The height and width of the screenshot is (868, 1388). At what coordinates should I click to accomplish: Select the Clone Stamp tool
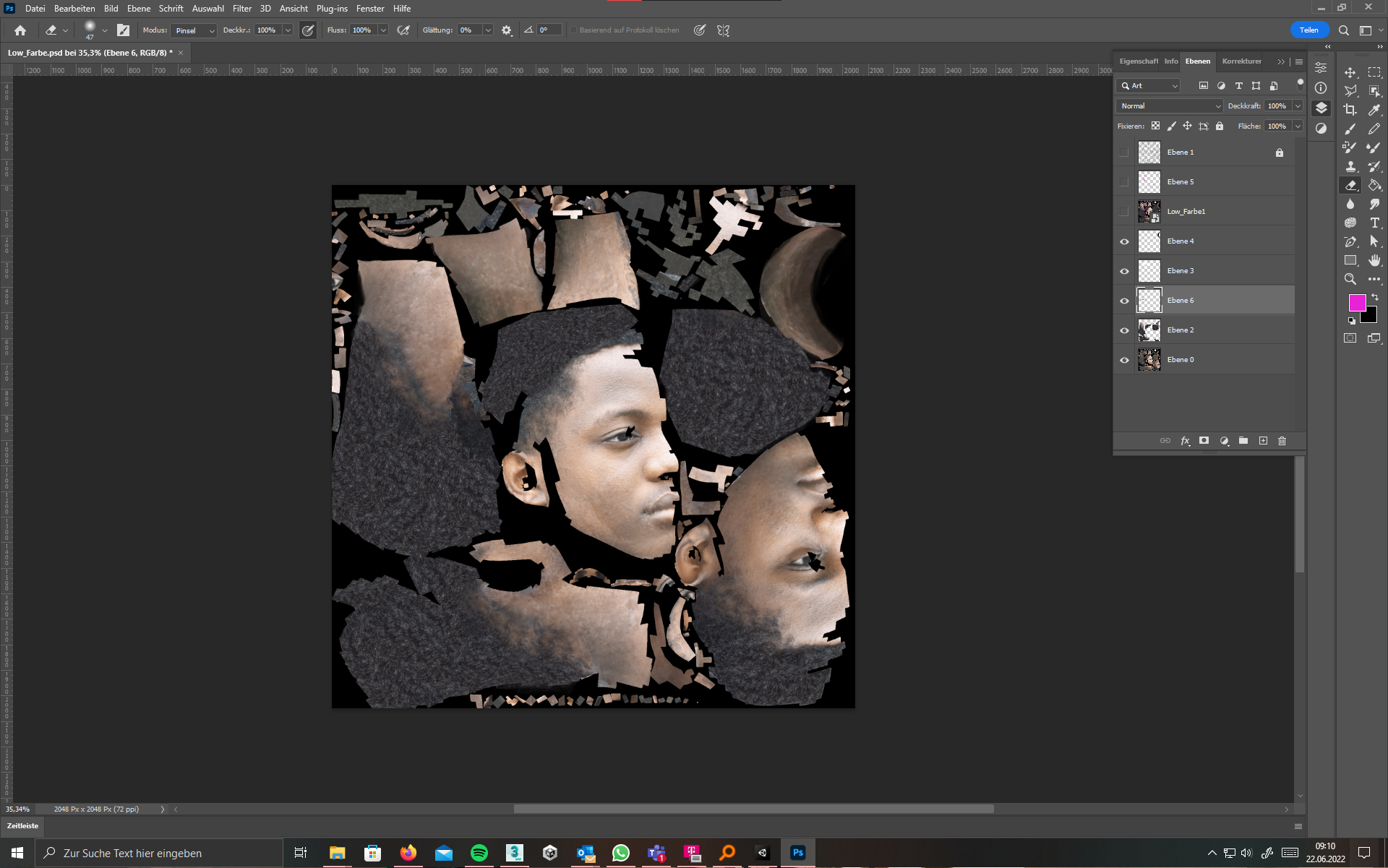click(x=1350, y=166)
